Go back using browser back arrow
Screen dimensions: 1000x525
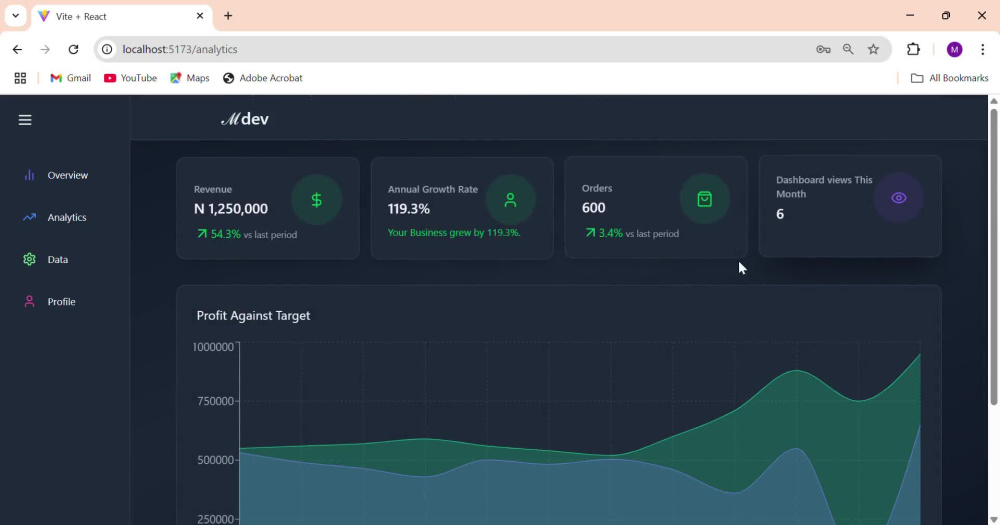coord(17,49)
